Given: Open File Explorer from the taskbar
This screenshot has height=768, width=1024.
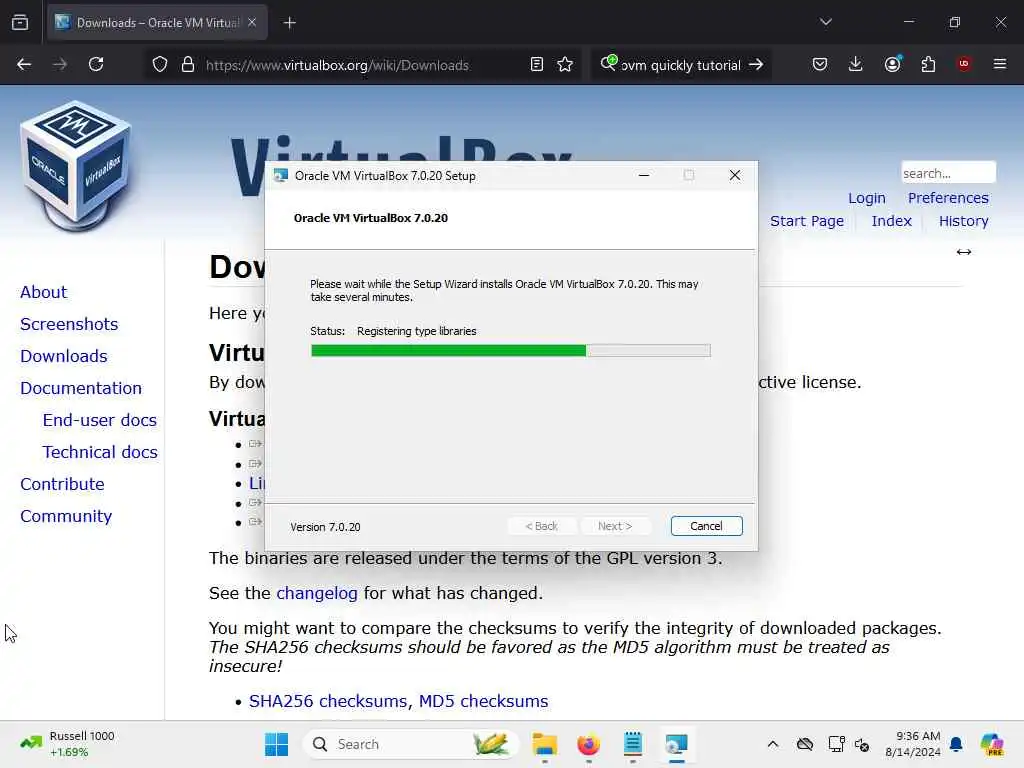Looking at the screenshot, I should click(545, 744).
